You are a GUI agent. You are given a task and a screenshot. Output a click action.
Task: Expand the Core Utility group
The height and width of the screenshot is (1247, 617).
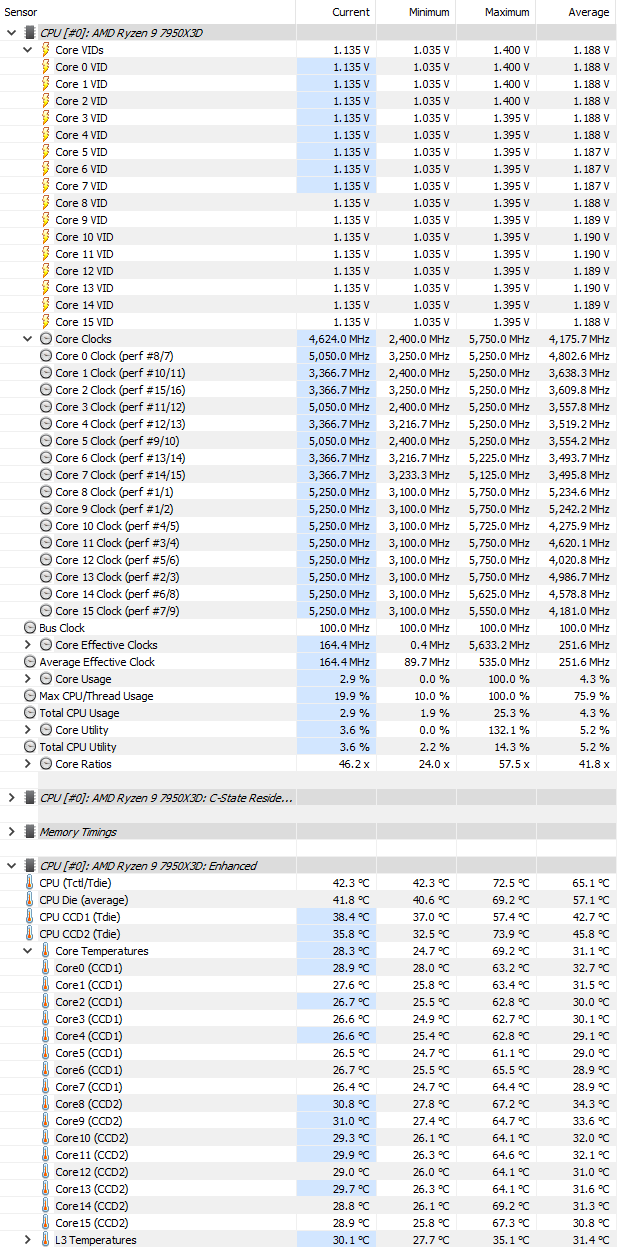pyautogui.click(x=27, y=730)
